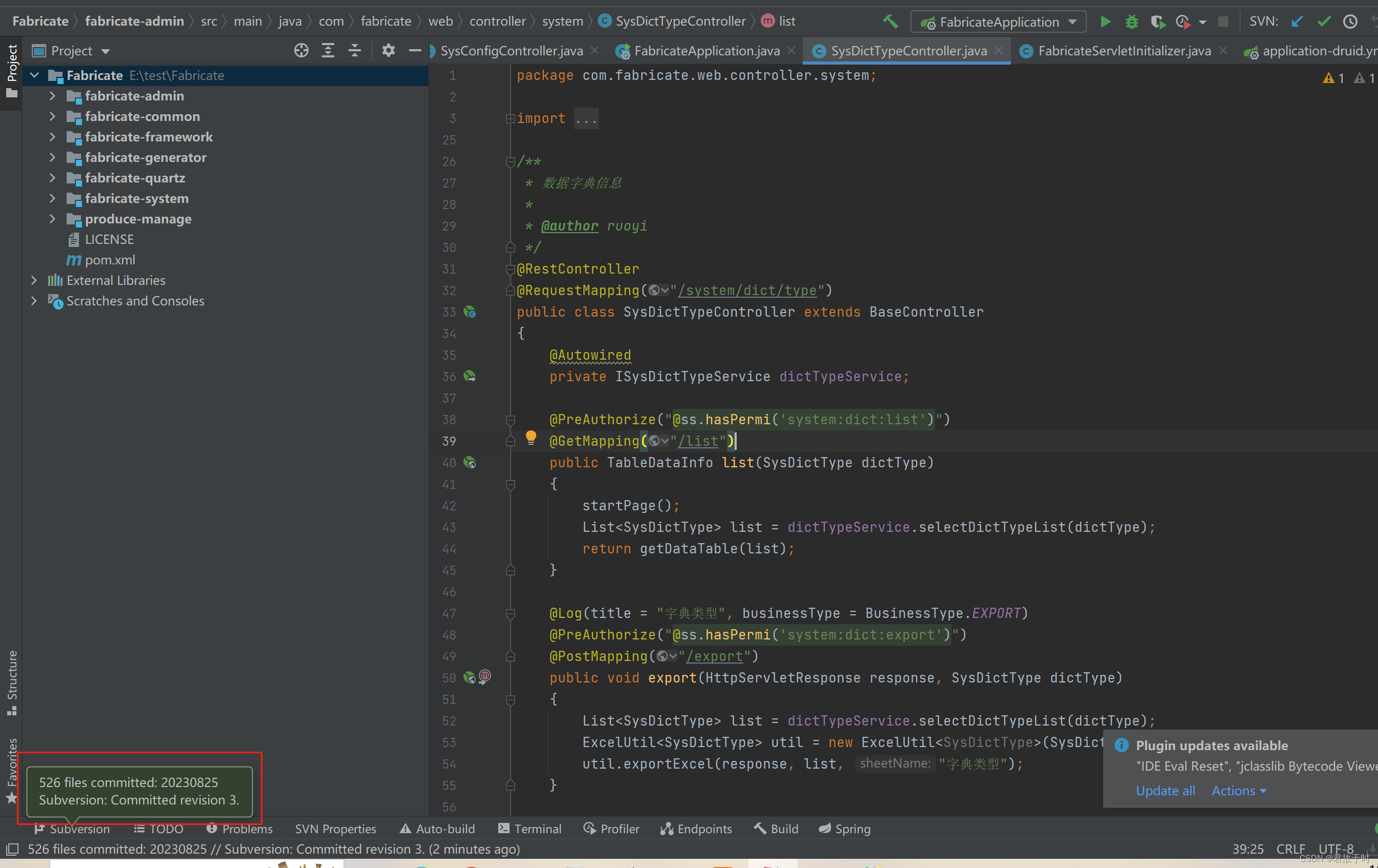
Task: Open Project panel settings gear
Action: click(388, 51)
